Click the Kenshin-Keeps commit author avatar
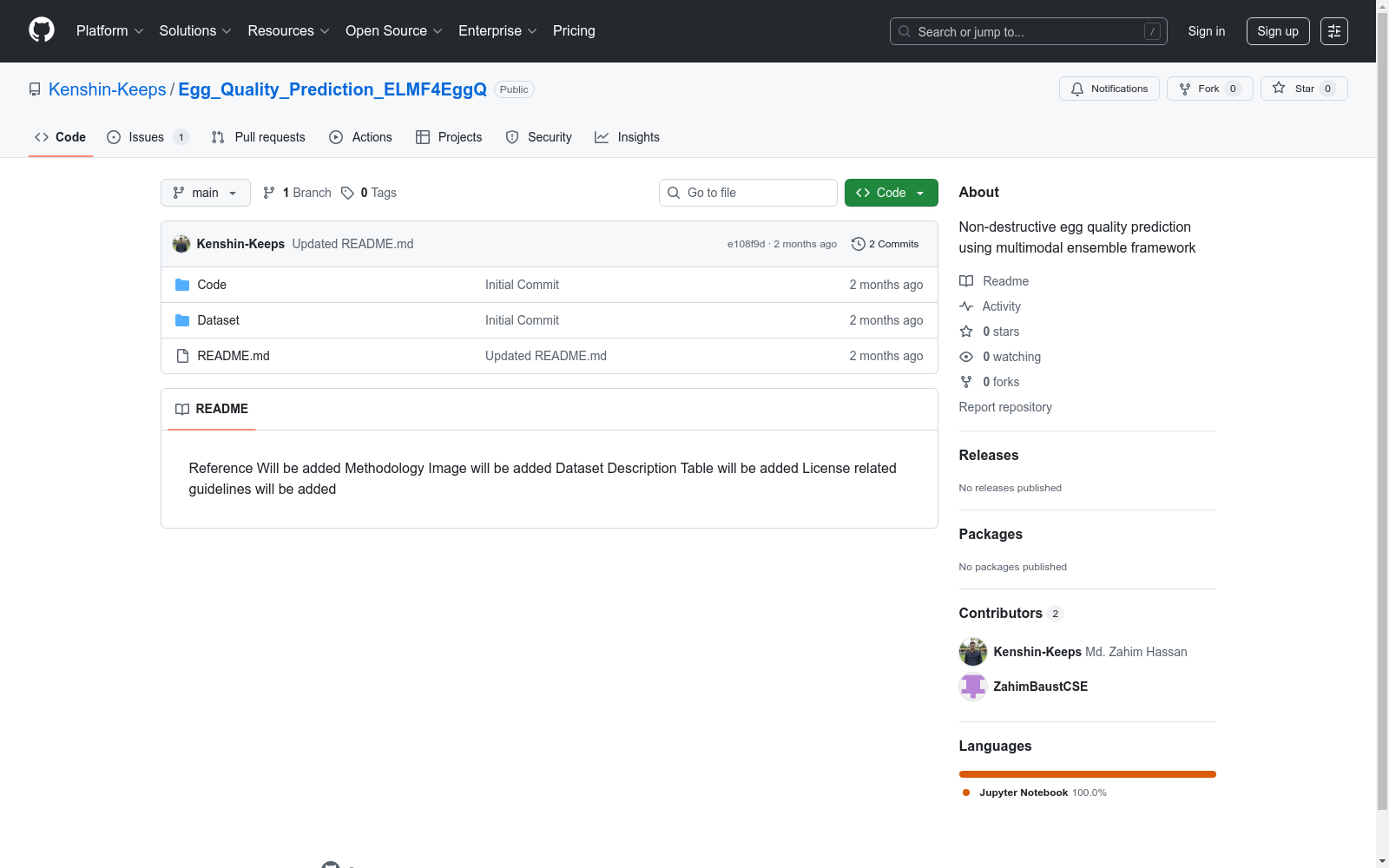Image resolution: width=1389 pixels, height=868 pixels. pyautogui.click(x=181, y=244)
